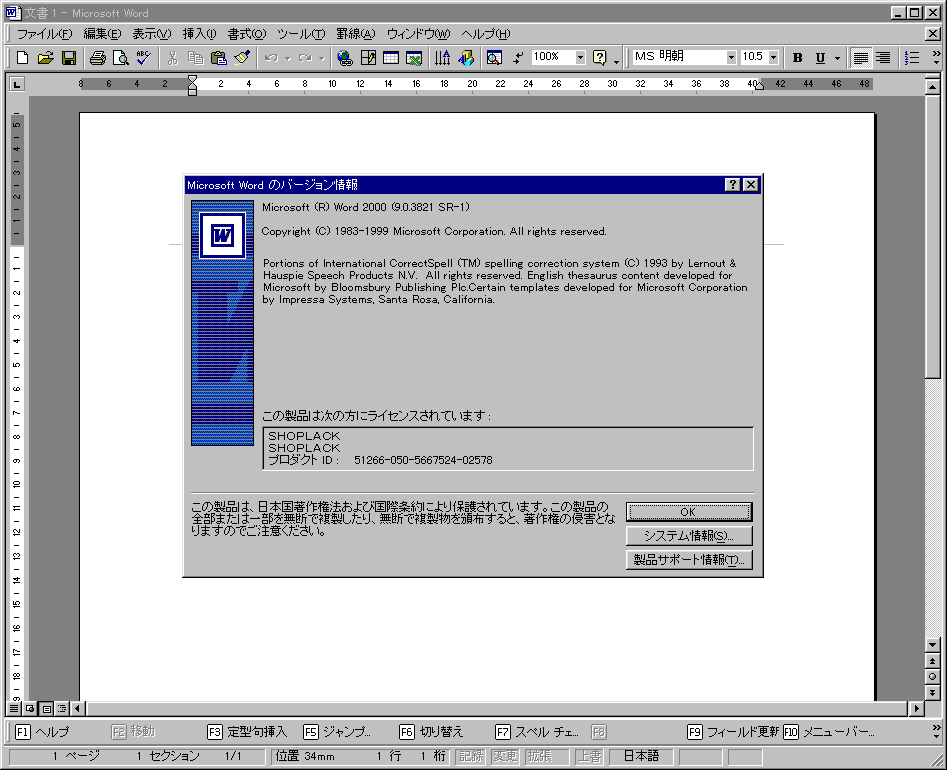The width and height of the screenshot is (947, 770).
Task: Switch to Outline view button
Action: tap(62, 708)
